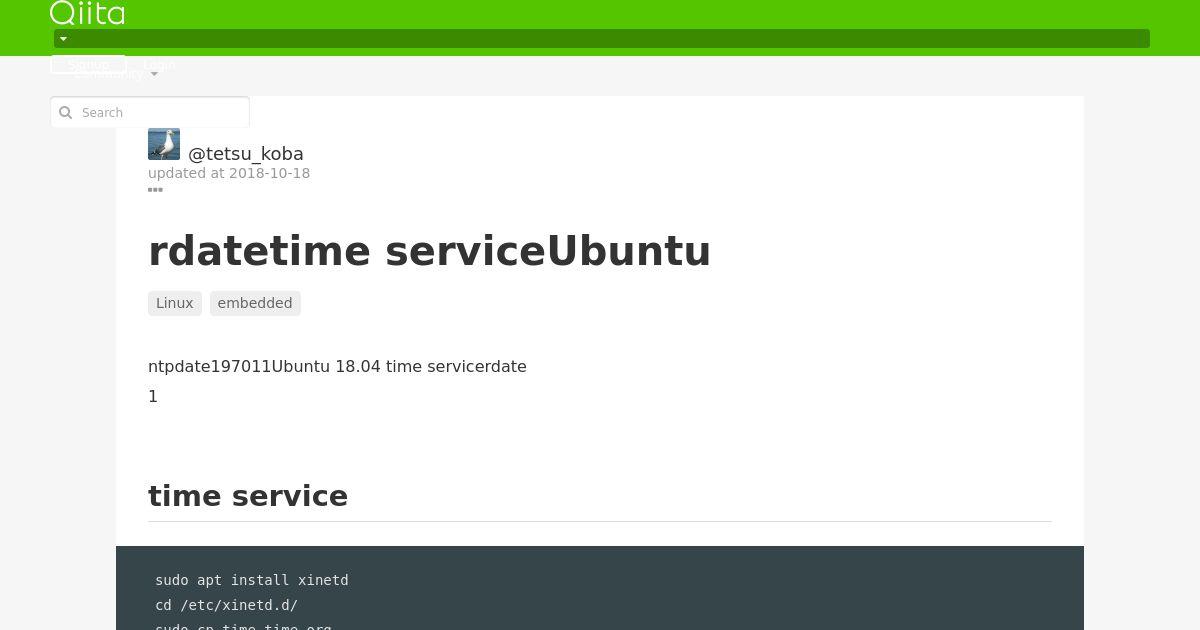Click the ntpdate Ubuntu 18.04 paragraph
This screenshot has width=1200, height=630.
coord(337,366)
